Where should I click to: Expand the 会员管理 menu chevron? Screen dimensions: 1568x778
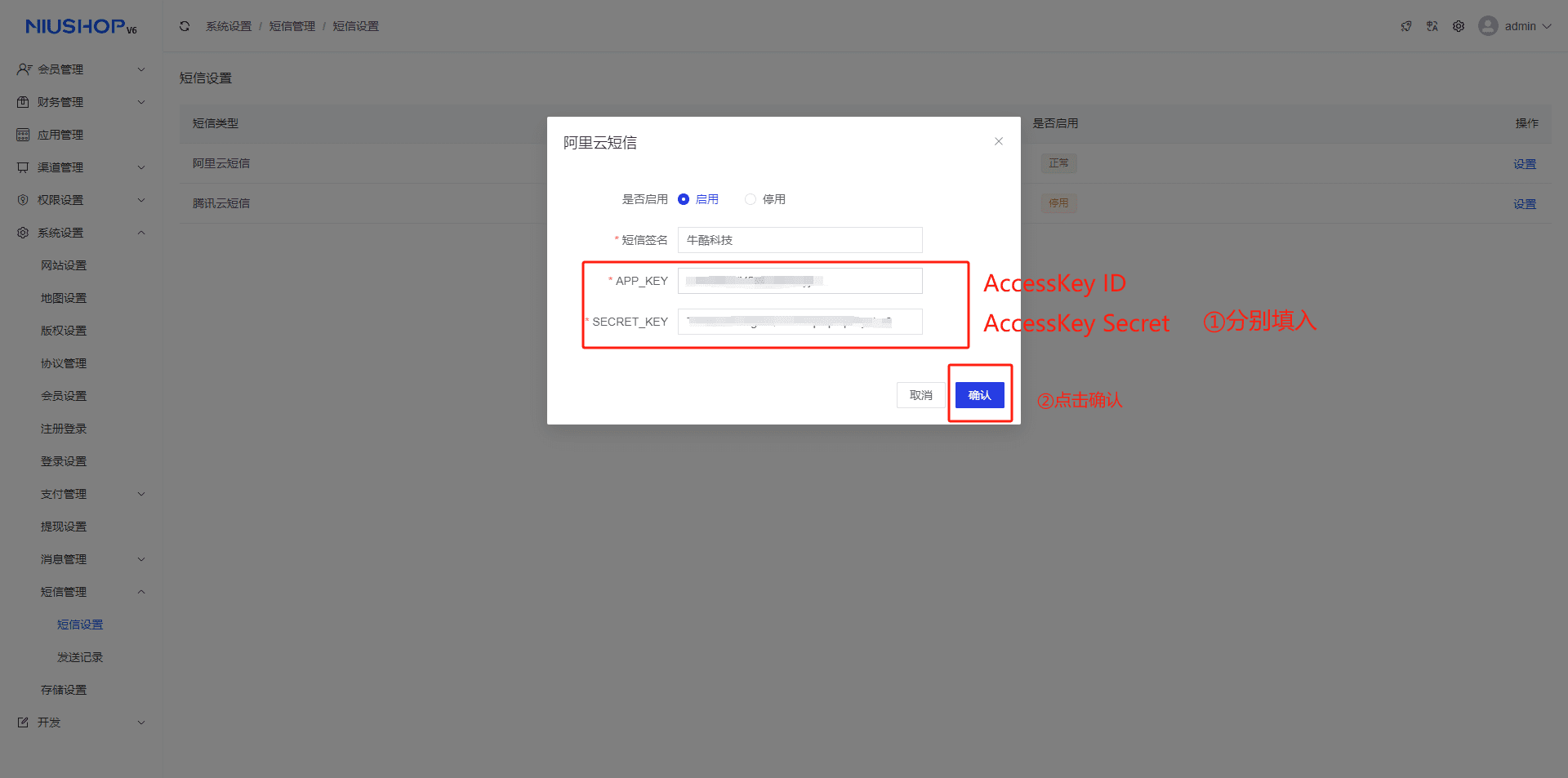tap(141, 69)
